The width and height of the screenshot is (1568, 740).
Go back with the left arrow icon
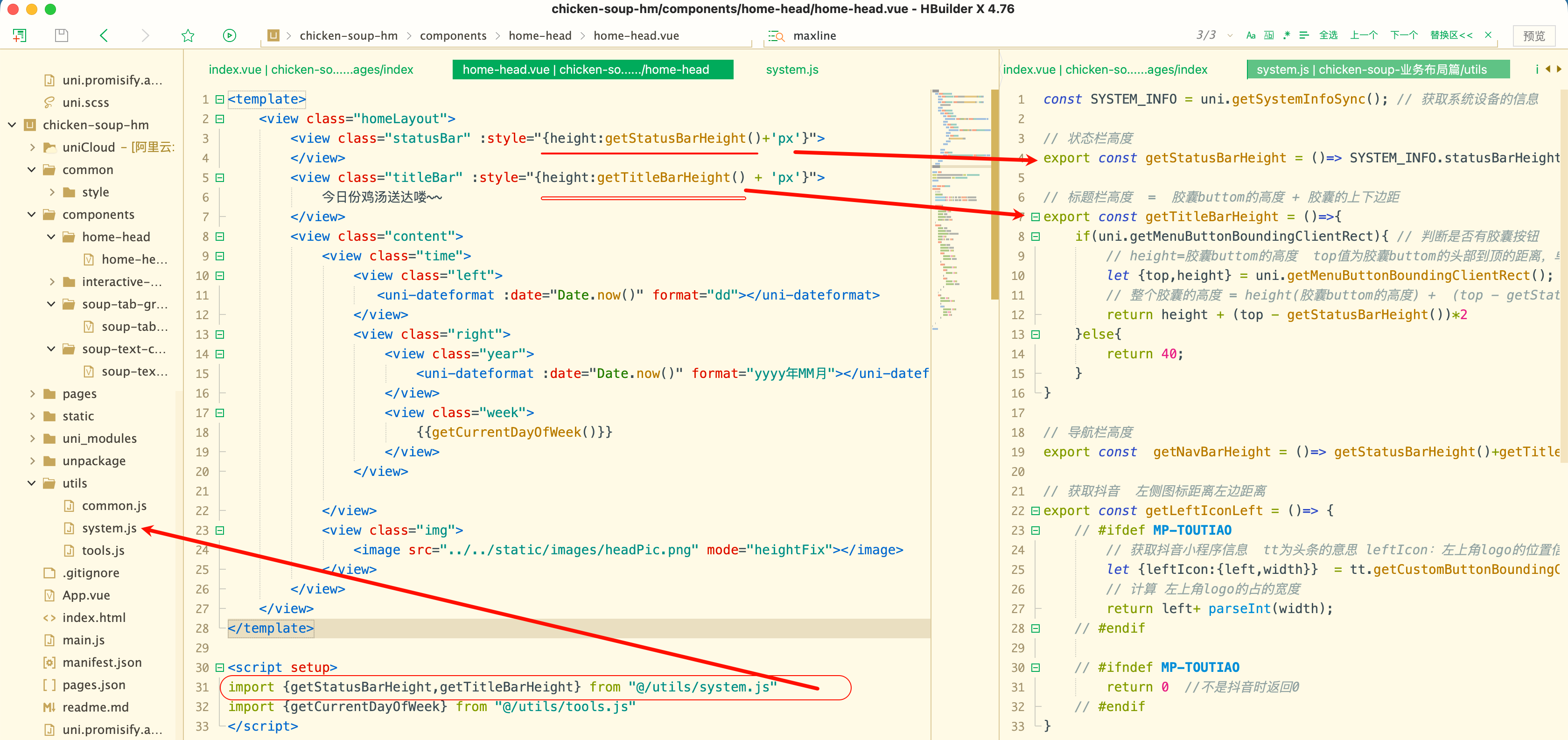pyautogui.click(x=104, y=35)
